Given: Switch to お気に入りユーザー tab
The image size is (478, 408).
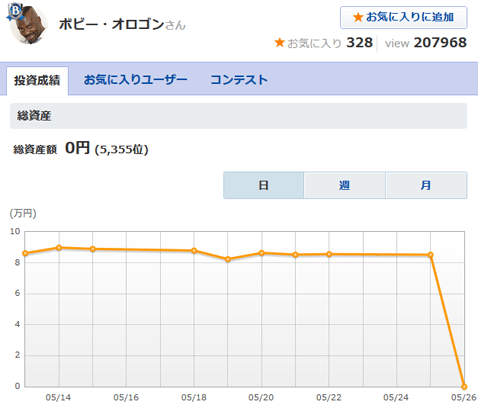Looking at the screenshot, I should [x=135, y=80].
